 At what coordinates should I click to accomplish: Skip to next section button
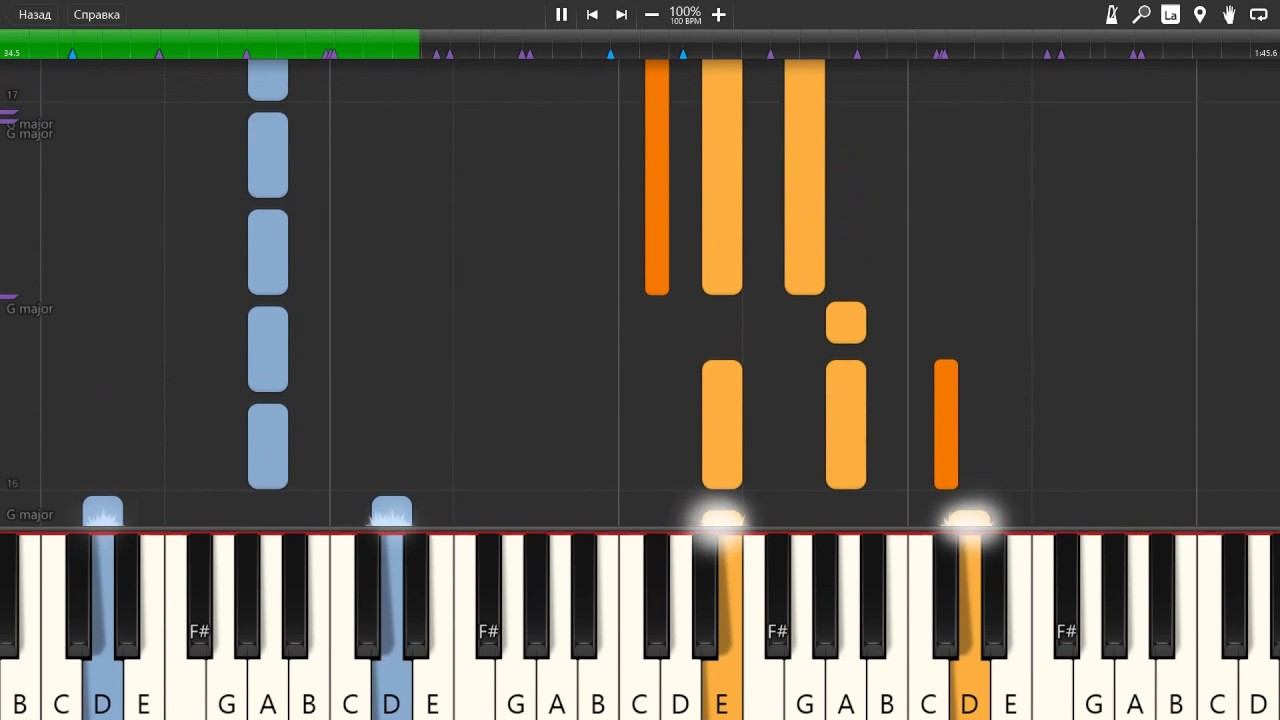point(621,15)
